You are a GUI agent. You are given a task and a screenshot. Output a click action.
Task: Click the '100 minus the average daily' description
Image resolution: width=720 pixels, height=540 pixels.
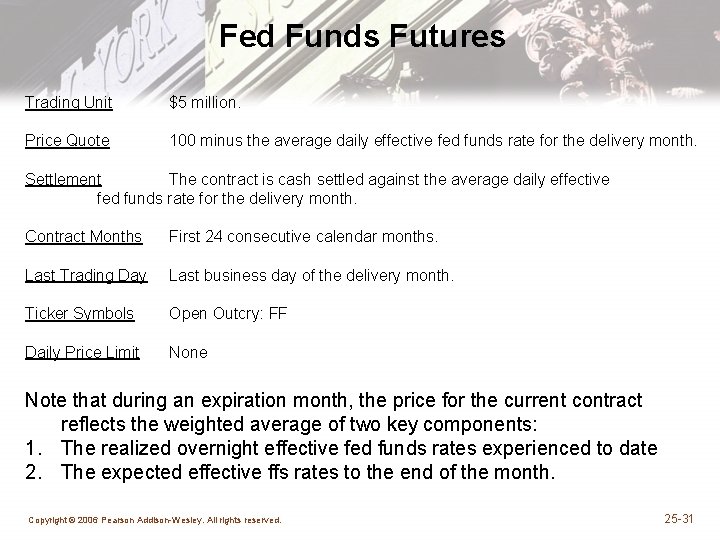[433, 141]
